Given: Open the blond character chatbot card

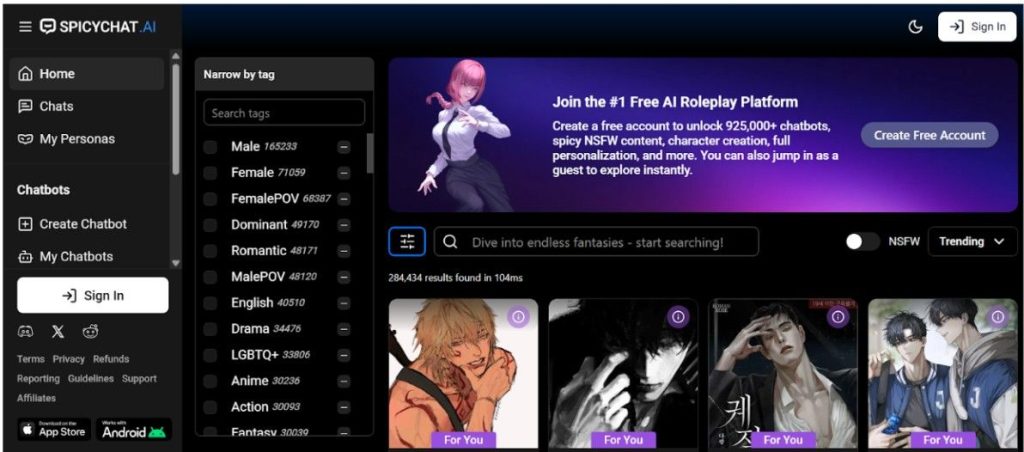Looking at the screenshot, I should (x=463, y=374).
